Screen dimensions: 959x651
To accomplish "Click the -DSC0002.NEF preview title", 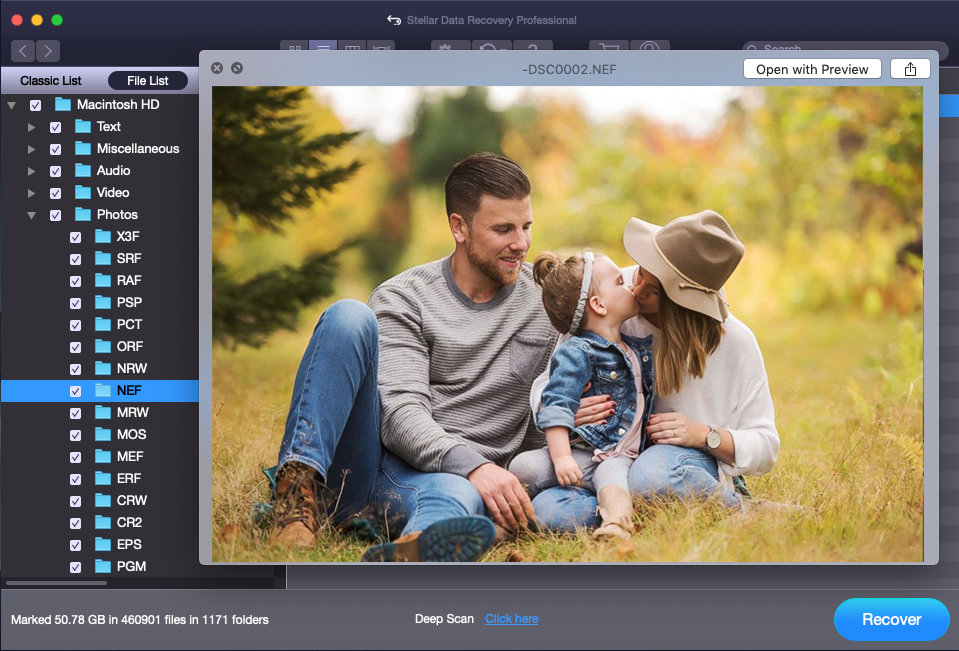I will coord(569,70).
